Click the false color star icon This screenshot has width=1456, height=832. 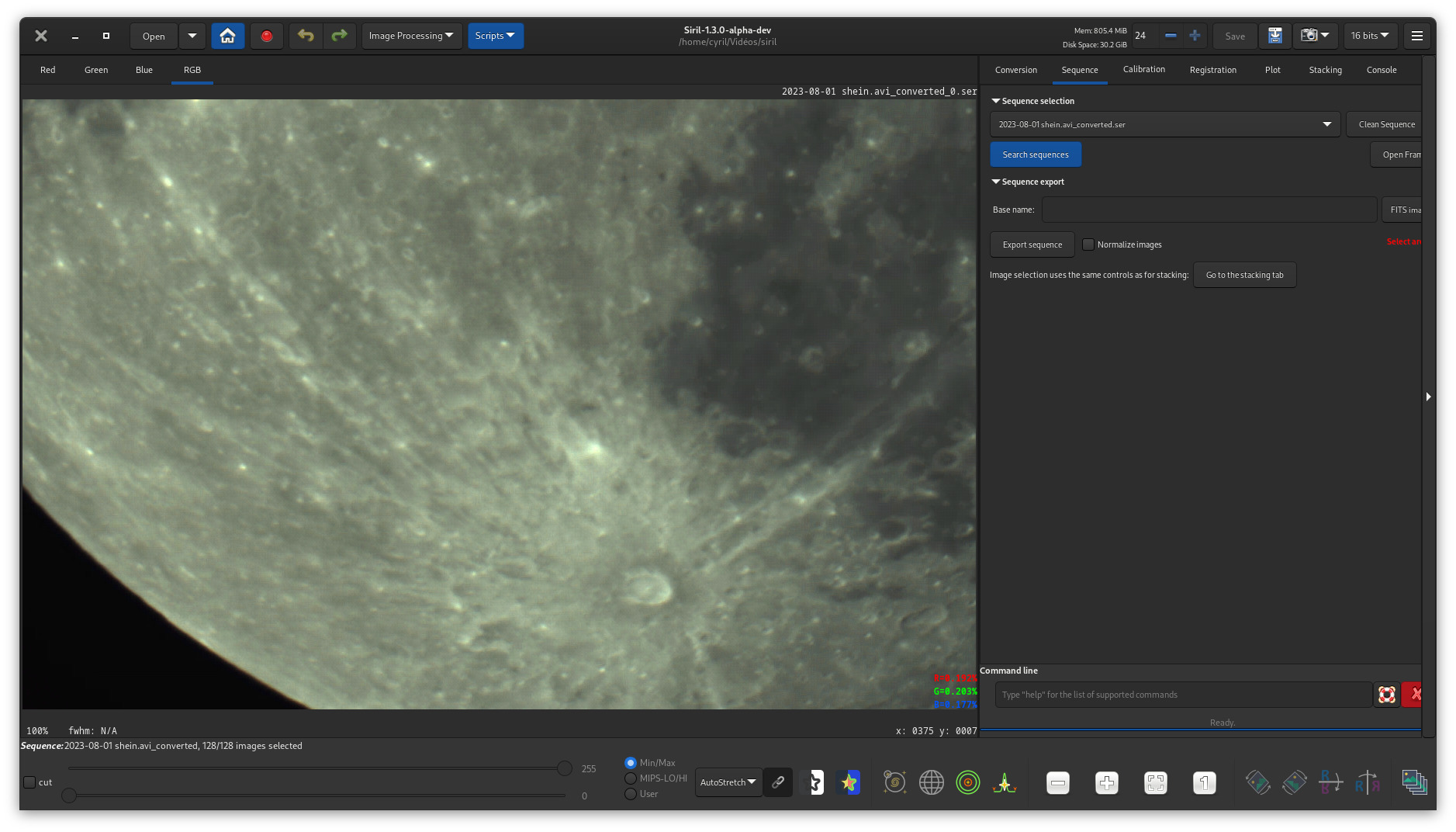click(849, 782)
